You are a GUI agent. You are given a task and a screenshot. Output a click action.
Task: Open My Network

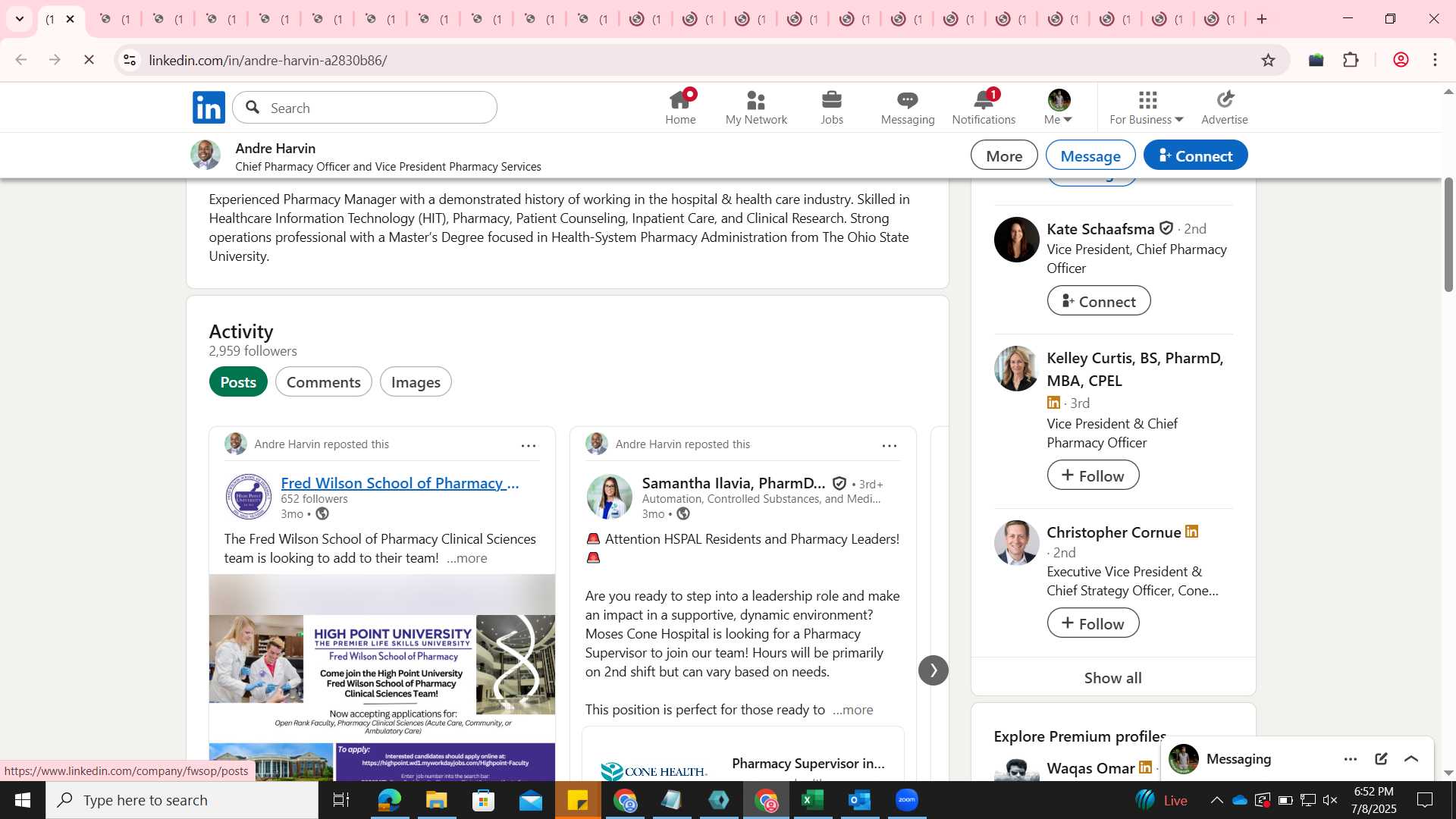[756, 107]
